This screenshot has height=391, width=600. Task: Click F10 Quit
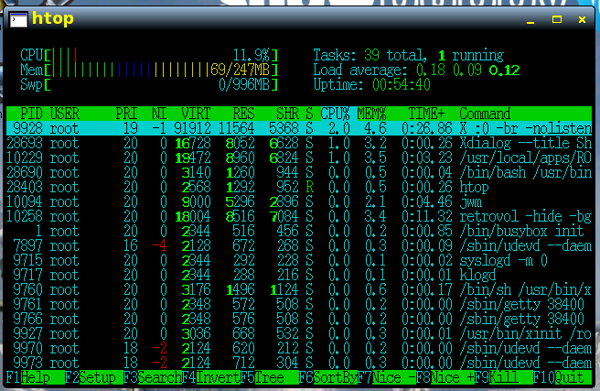(562, 378)
